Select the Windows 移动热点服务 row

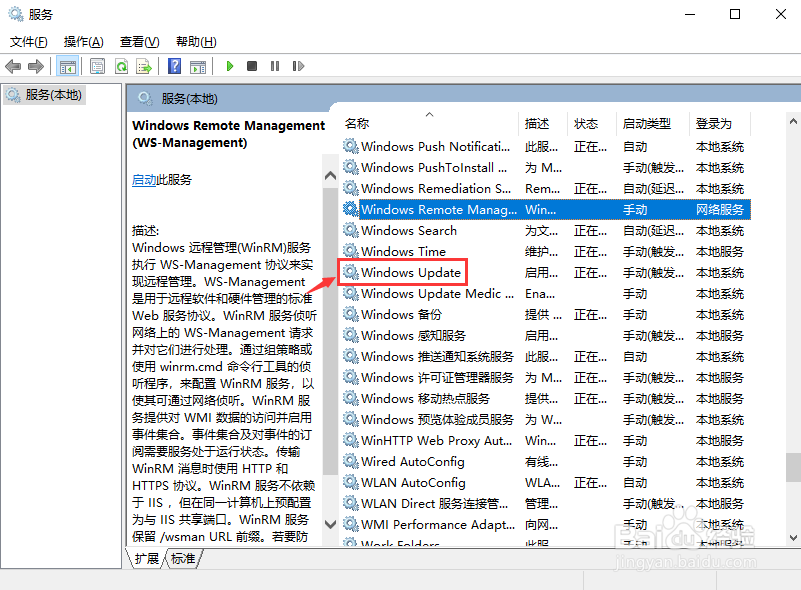546,398
